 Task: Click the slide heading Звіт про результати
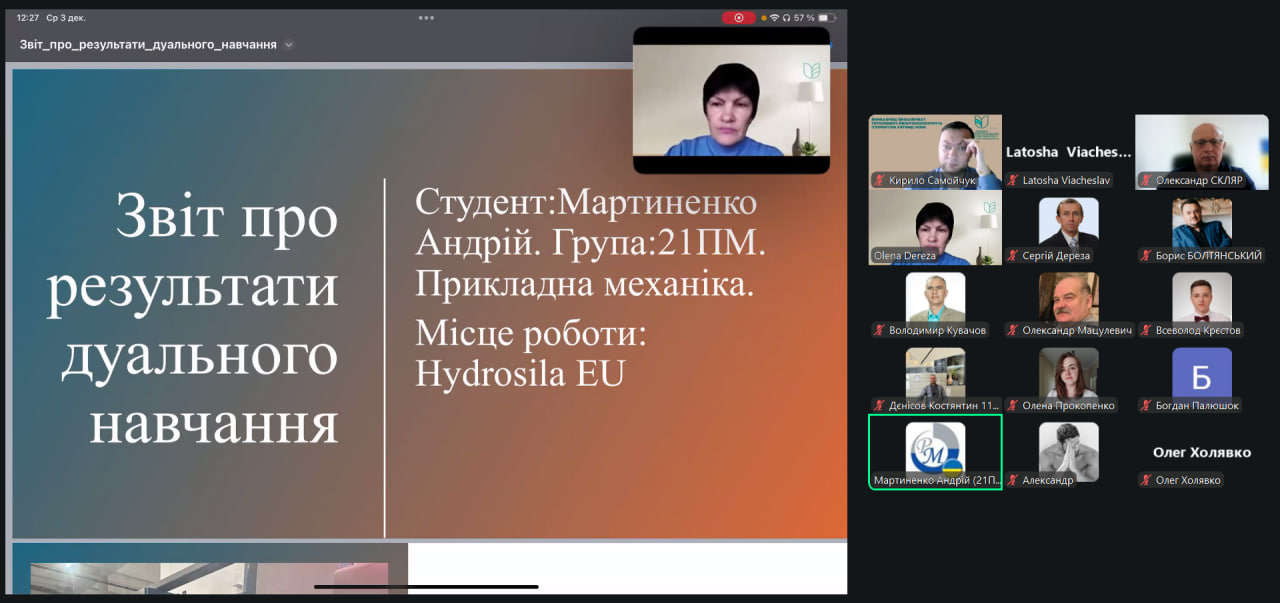(194, 250)
